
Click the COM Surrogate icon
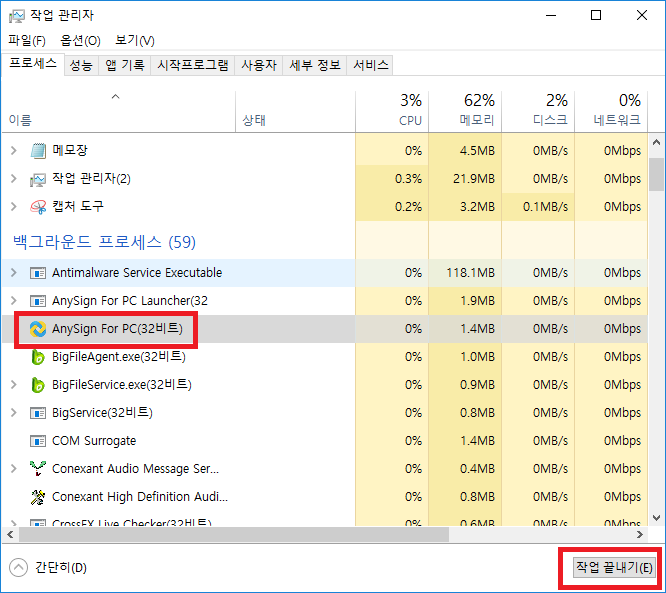38,441
